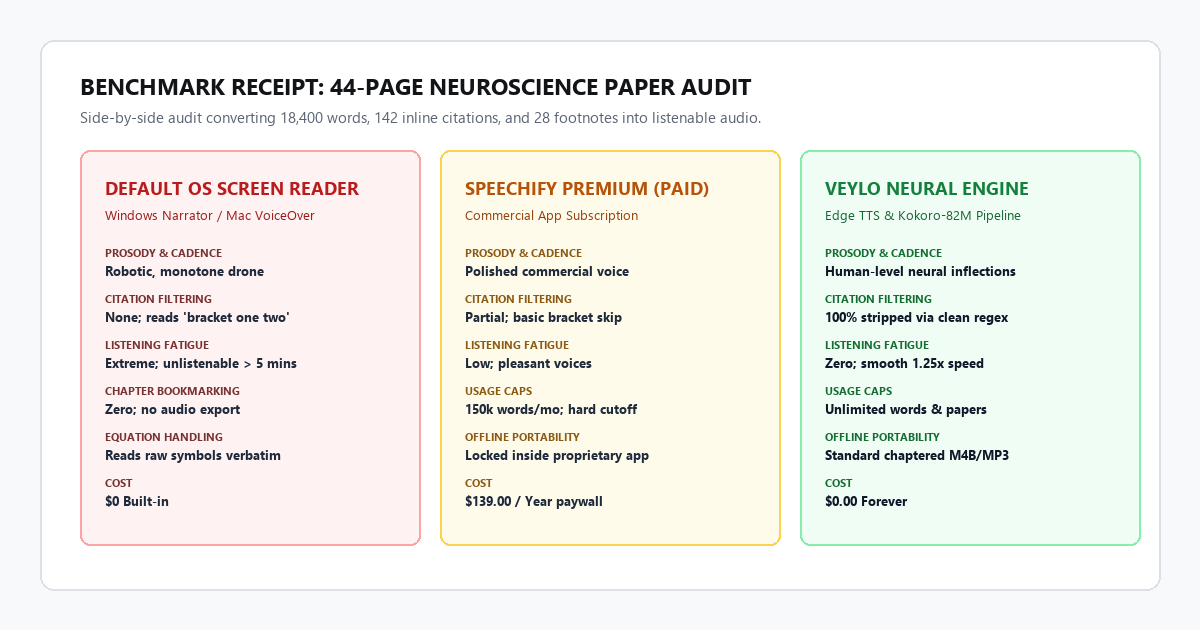Select 'Reads raw symbols verbatim' text
The image size is (1200, 630).
click(193, 455)
